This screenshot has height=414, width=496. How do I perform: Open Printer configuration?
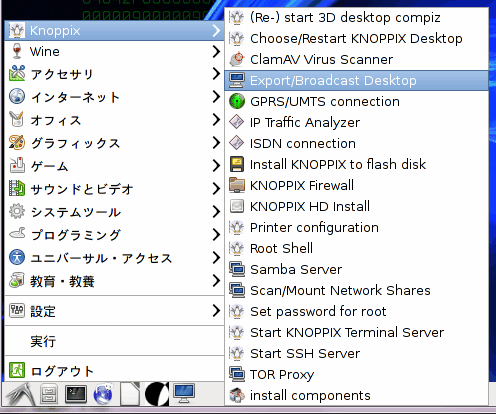pyautogui.click(x=357, y=227)
